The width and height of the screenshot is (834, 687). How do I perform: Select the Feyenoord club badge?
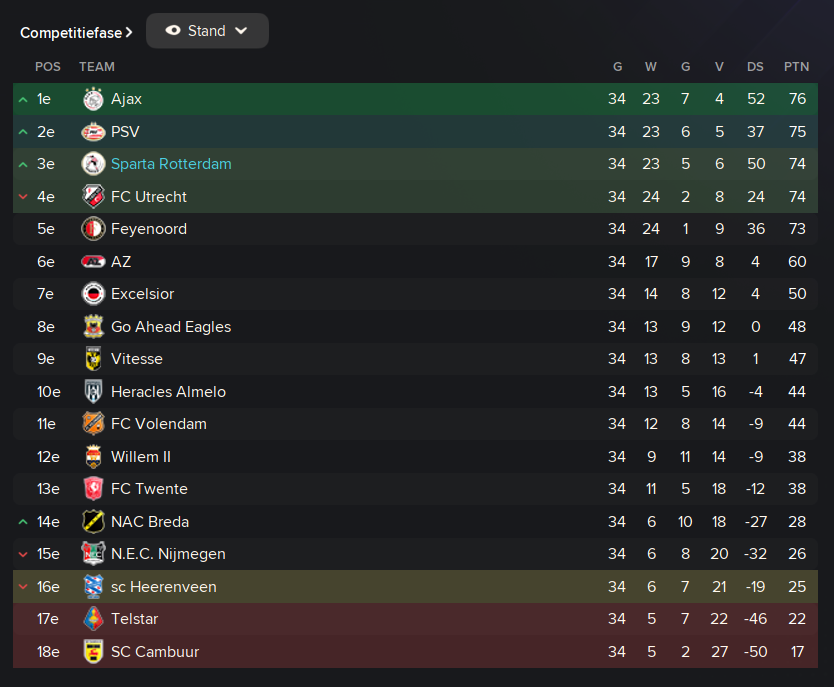[x=93, y=229]
